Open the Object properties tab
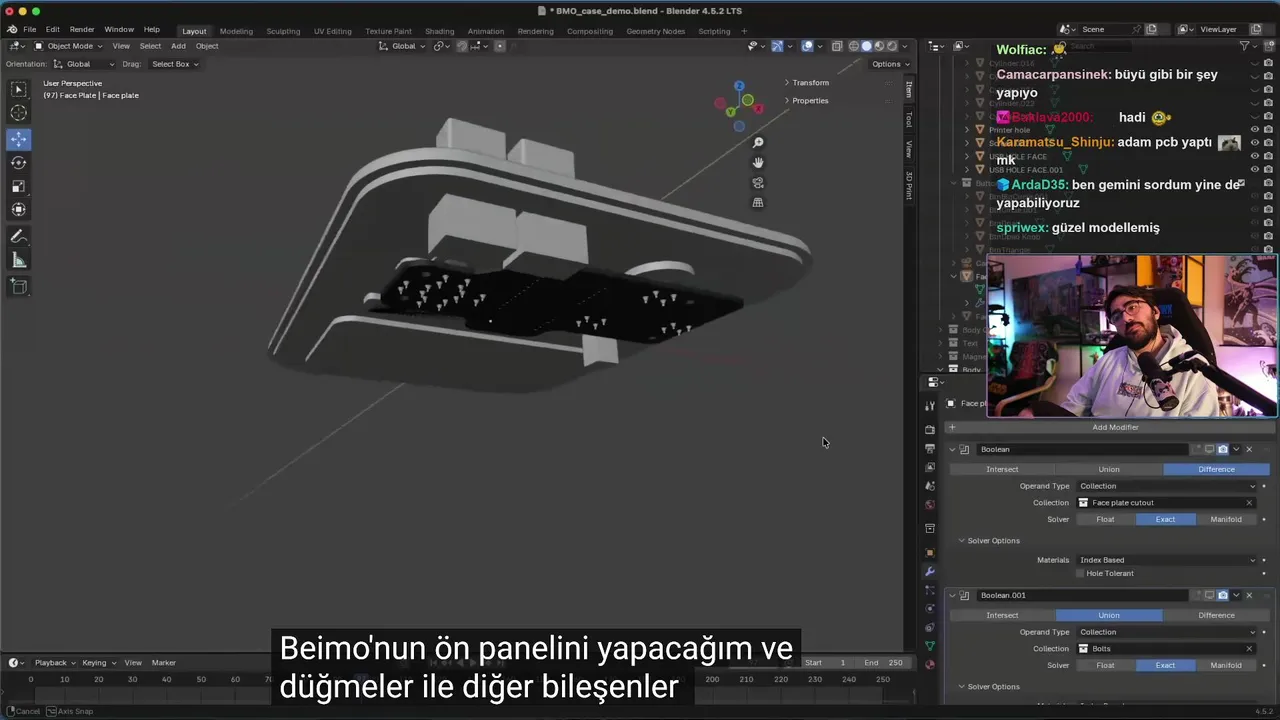The width and height of the screenshot is (1280, 720). (x=930, y=552)
